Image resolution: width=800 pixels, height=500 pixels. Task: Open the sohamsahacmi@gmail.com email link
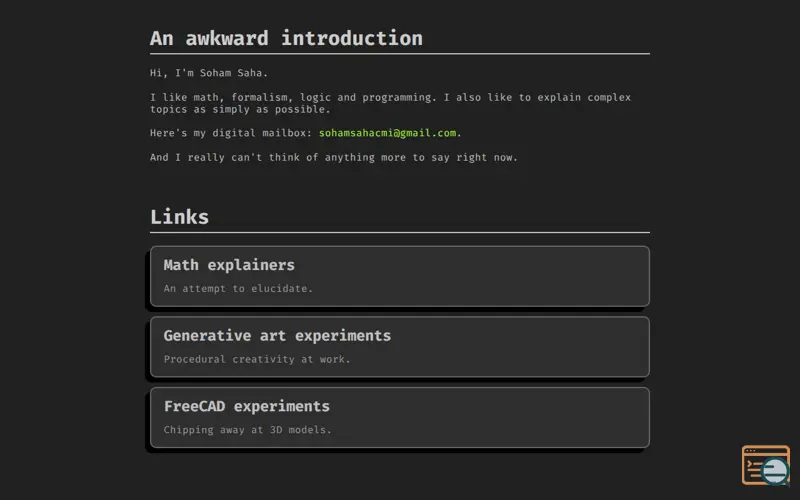[388, 133]
